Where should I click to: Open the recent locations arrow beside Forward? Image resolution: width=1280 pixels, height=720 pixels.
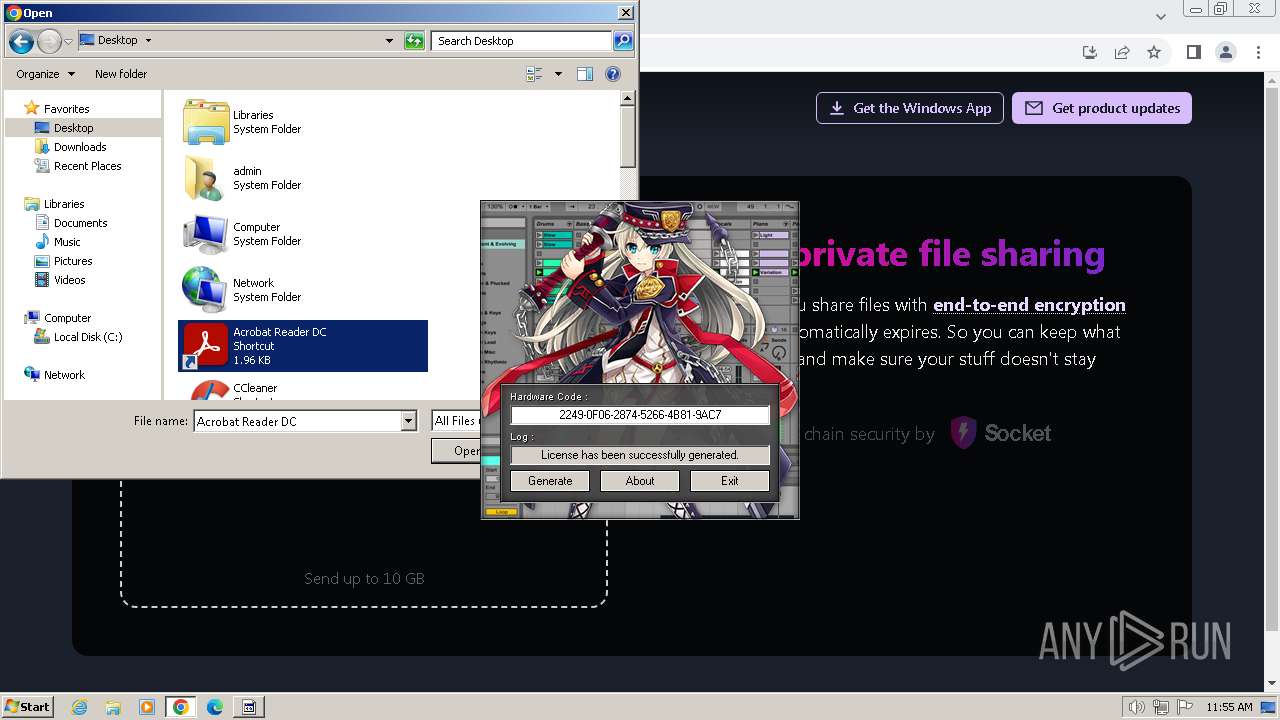tap(68, 41)
